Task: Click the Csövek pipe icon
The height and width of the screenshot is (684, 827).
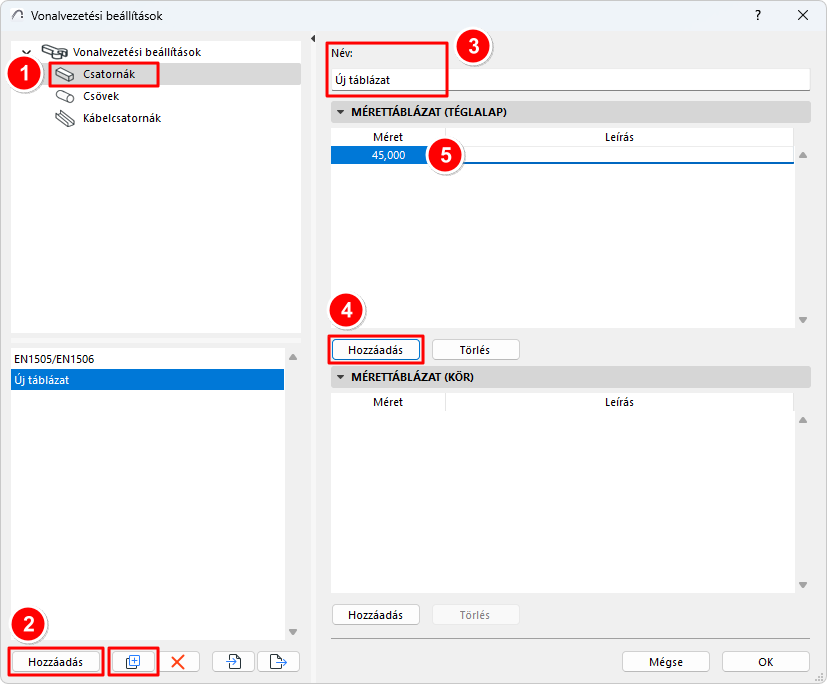Action: [x=65, y=97]
